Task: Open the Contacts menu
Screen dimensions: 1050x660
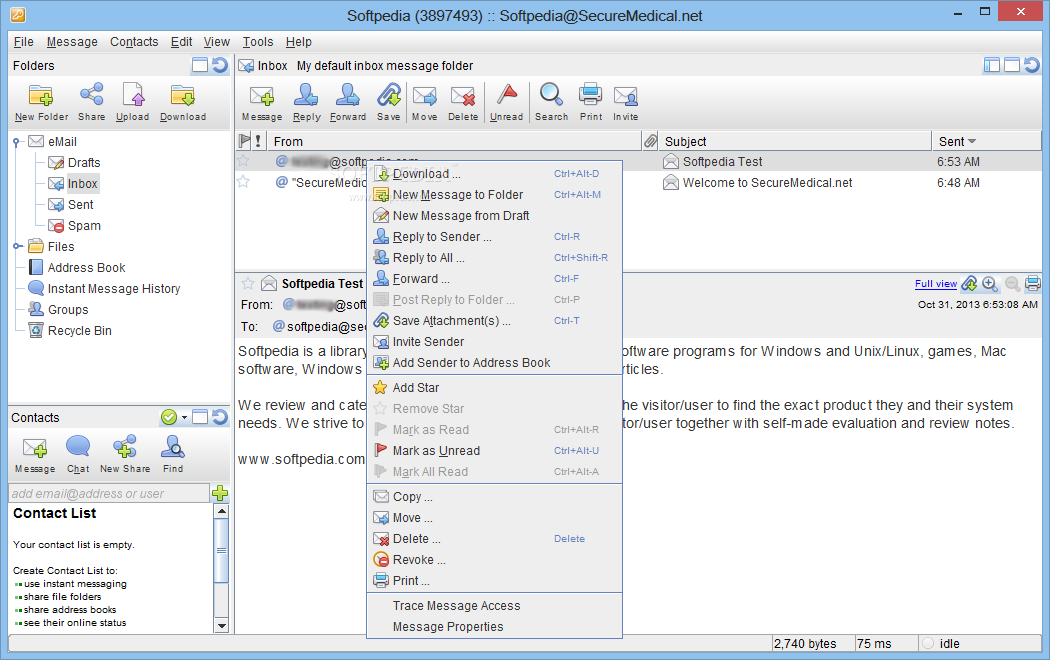Action: [134, 42]
